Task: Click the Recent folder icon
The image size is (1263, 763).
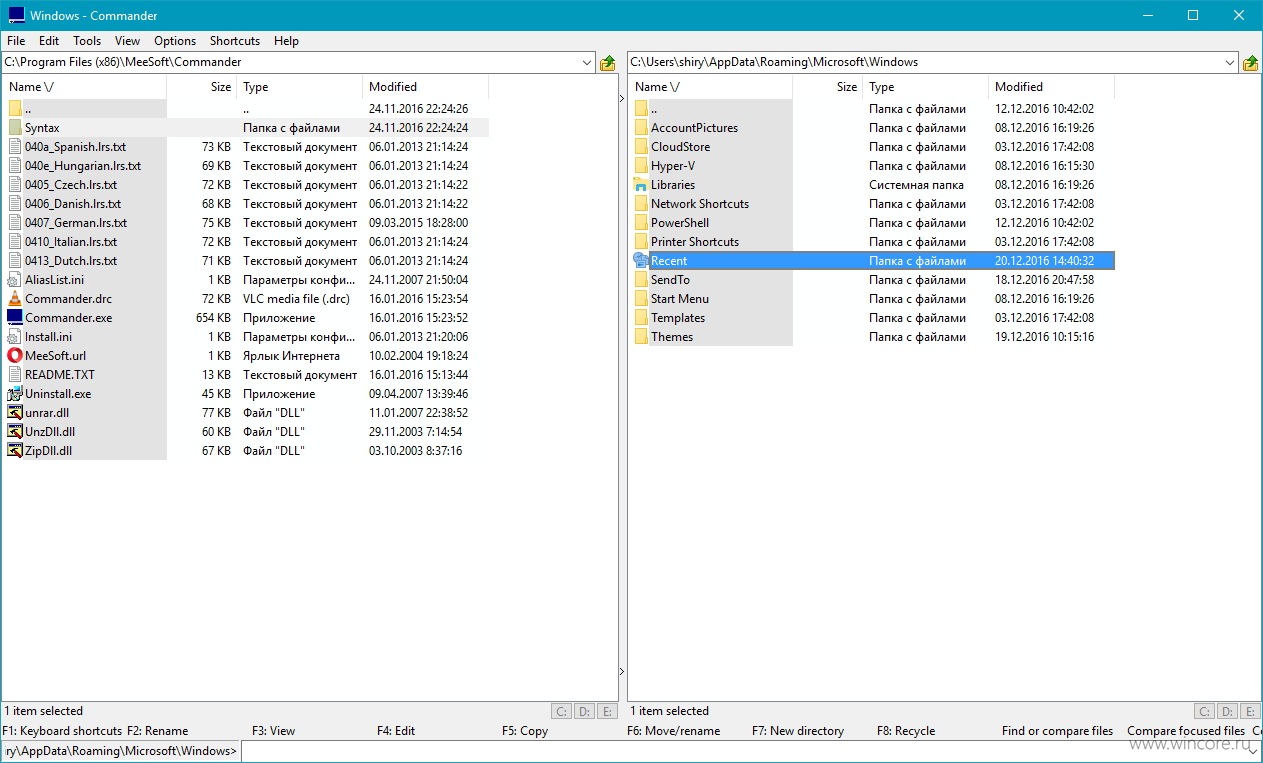Action: click(641, 261)
